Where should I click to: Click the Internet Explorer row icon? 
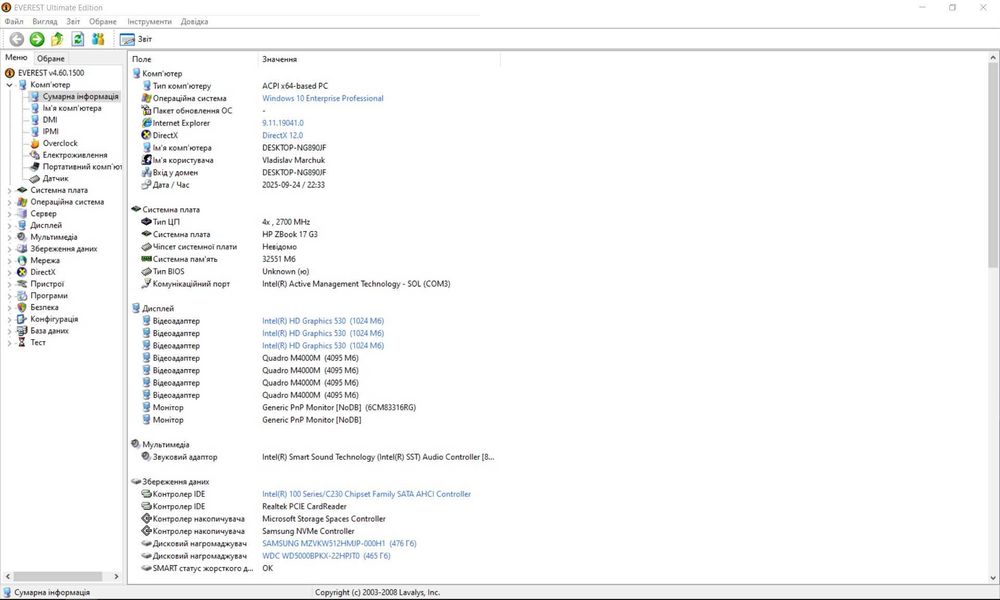pyautogui.click(x=147, y=123)
